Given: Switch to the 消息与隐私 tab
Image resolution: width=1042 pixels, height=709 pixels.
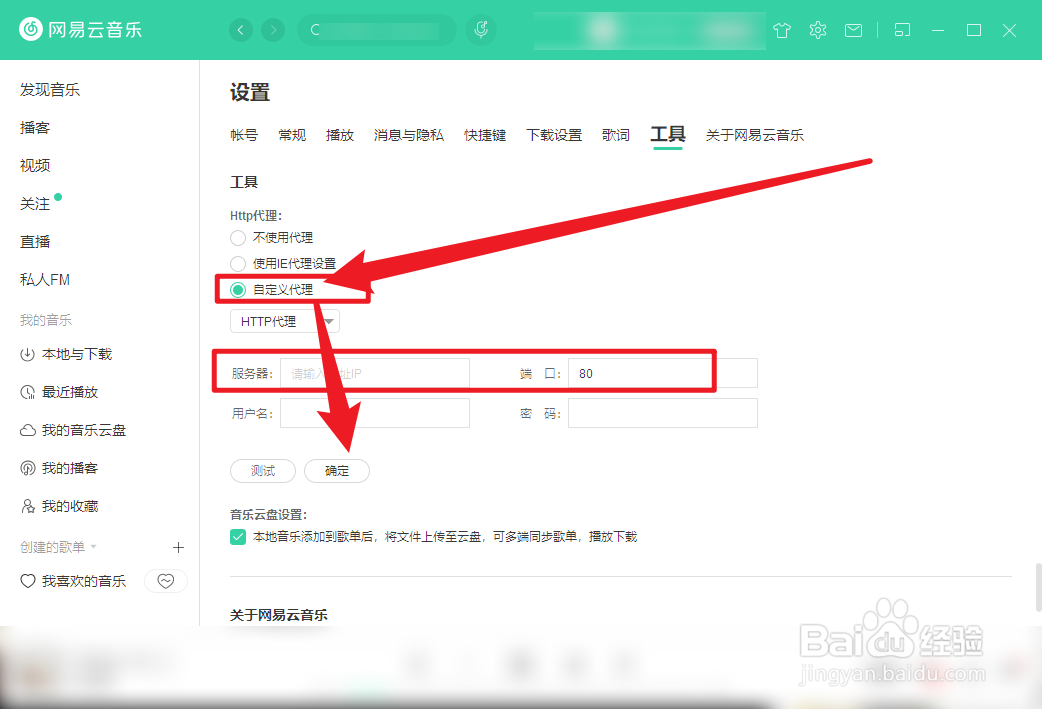Looking at the screenshot, I should tap(409, 136).
